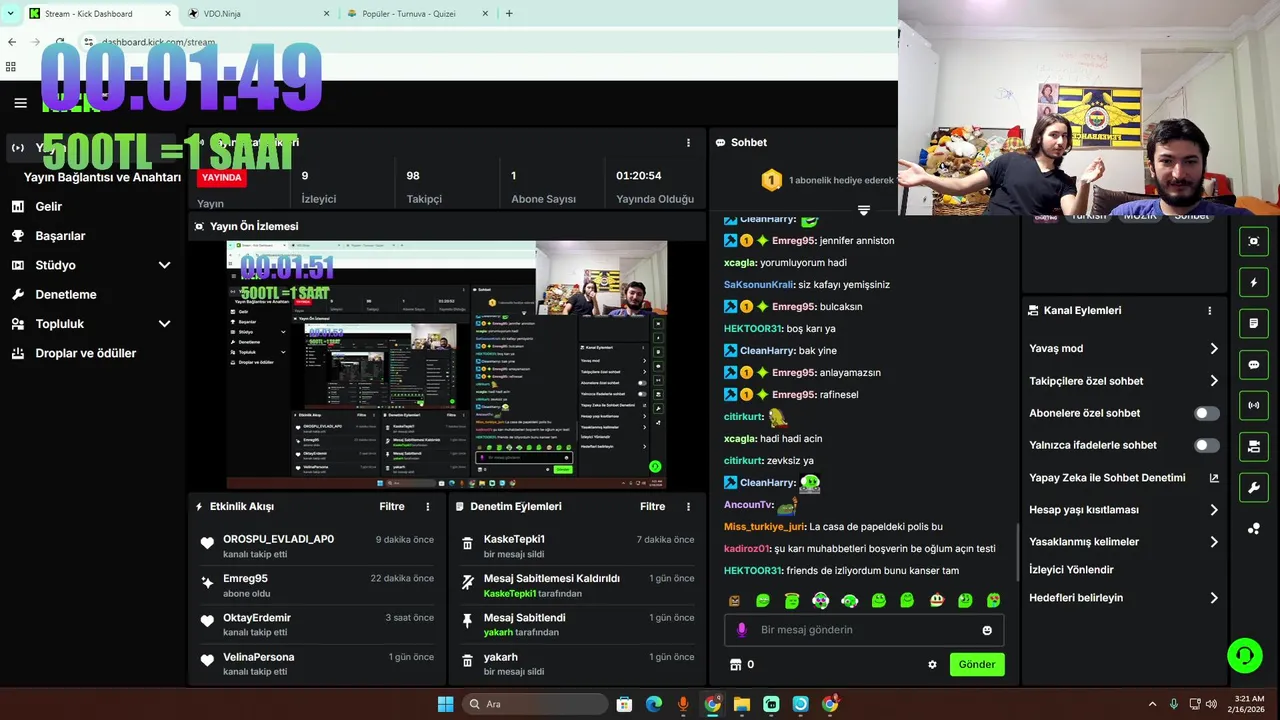Click the taskbar Ara search box
Viewport: 1280px width, 720px height.
[535, 704]
